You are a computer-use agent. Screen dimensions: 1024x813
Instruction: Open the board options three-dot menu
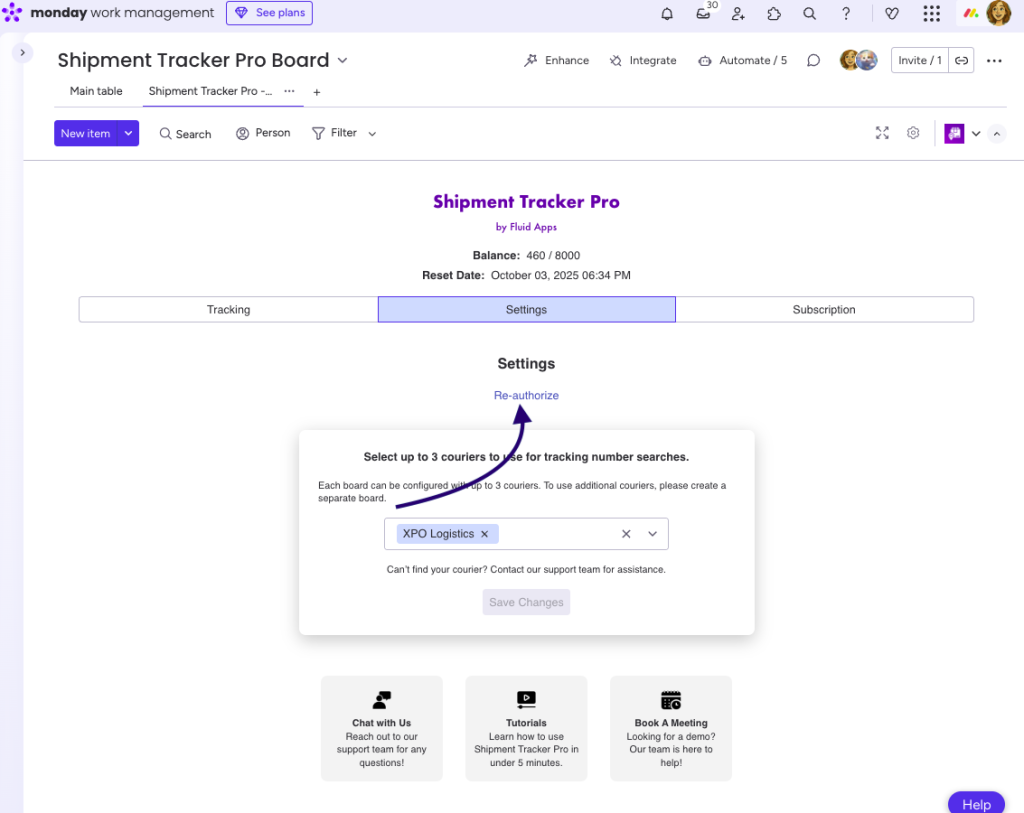tap(994, 61)
